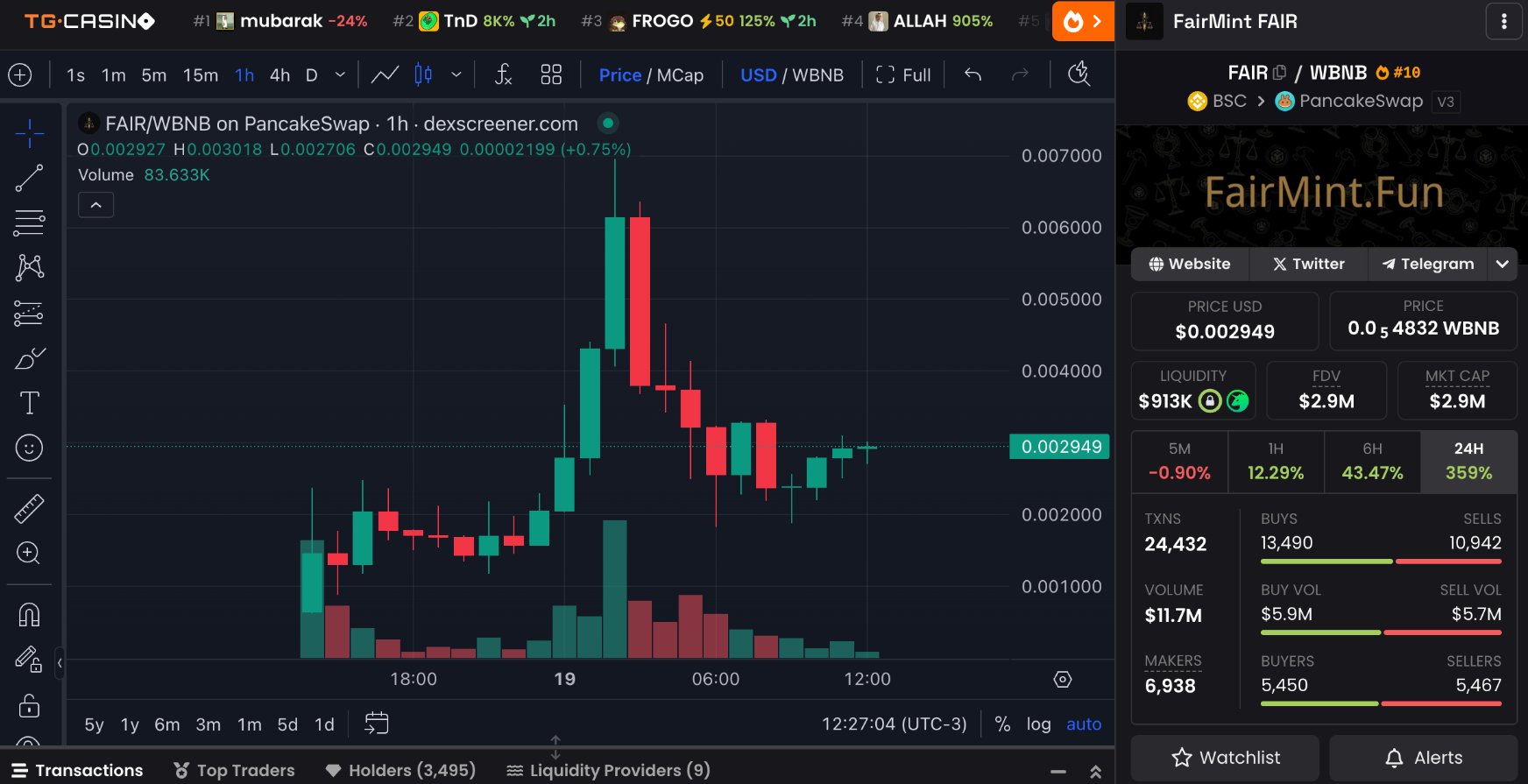Expand the timeframe dropdown chevron
Viewport: 1528px width, 784px height.
[340, 75]
